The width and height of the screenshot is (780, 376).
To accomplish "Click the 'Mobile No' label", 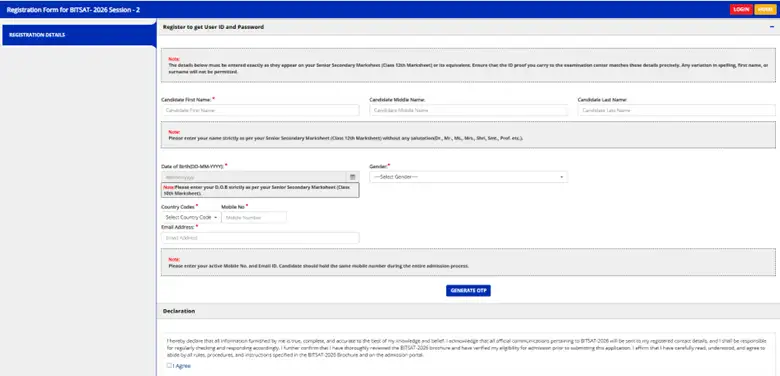I will 233,206.
